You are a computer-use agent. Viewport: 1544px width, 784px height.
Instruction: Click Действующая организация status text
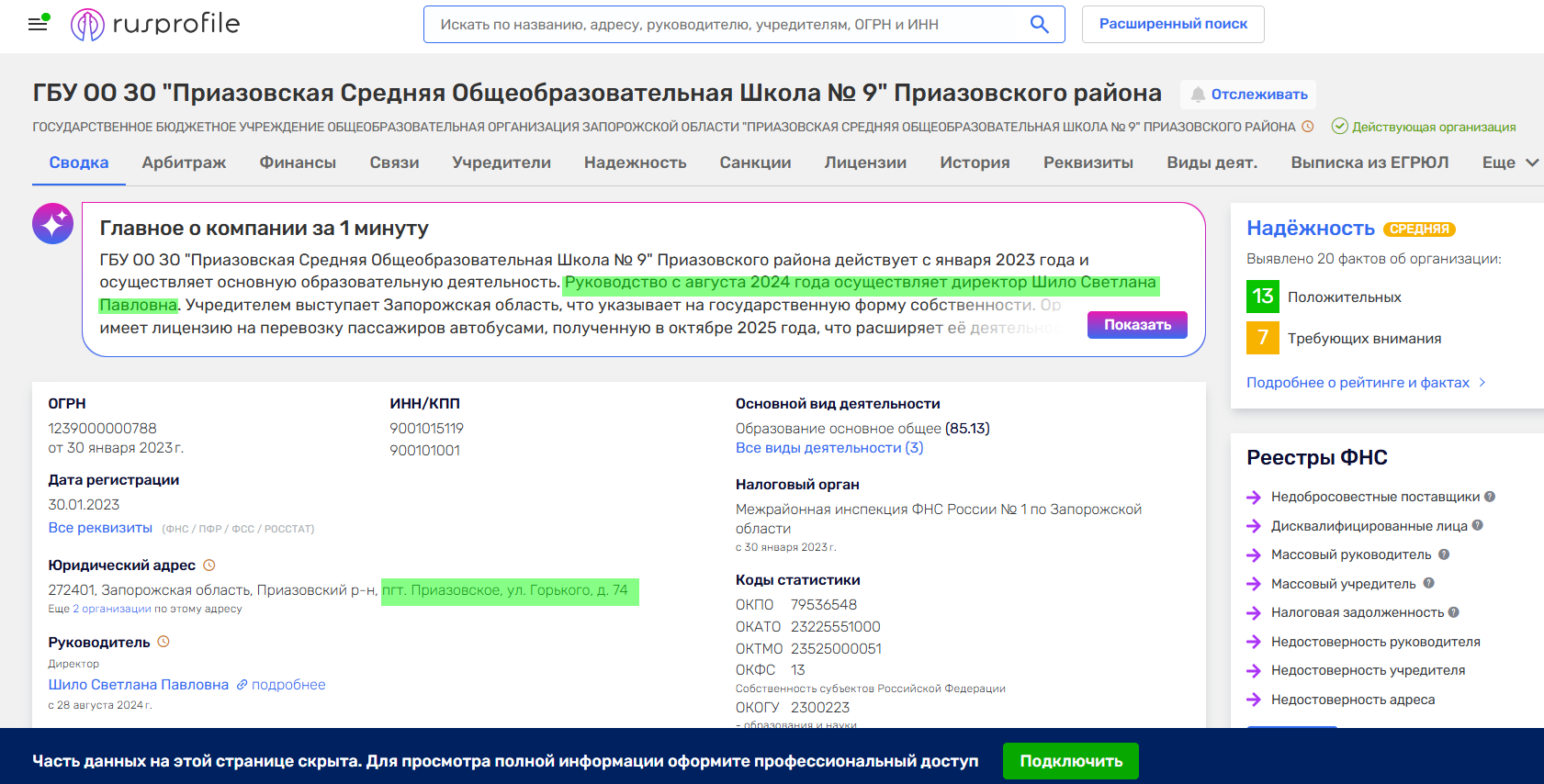[1434, 127]
